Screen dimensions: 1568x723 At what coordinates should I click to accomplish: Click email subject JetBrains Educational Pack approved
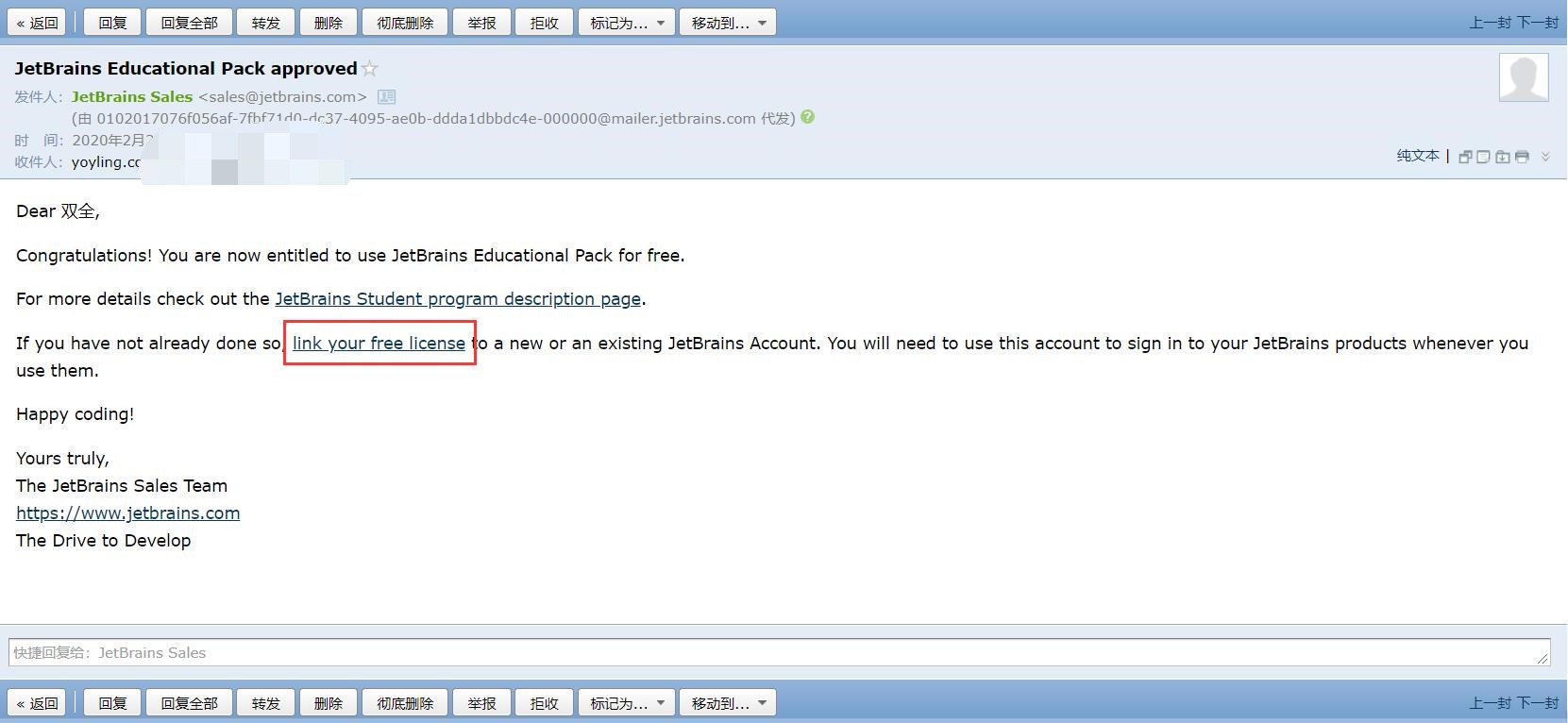(x=186, y=69)
